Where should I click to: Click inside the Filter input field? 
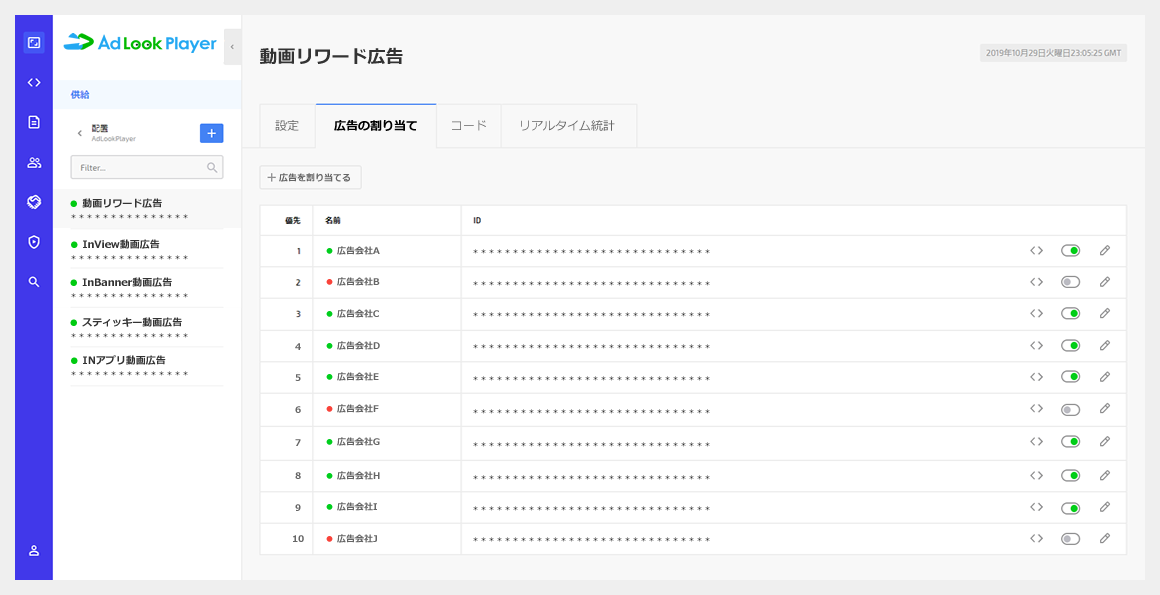click(x=147, y=166)
